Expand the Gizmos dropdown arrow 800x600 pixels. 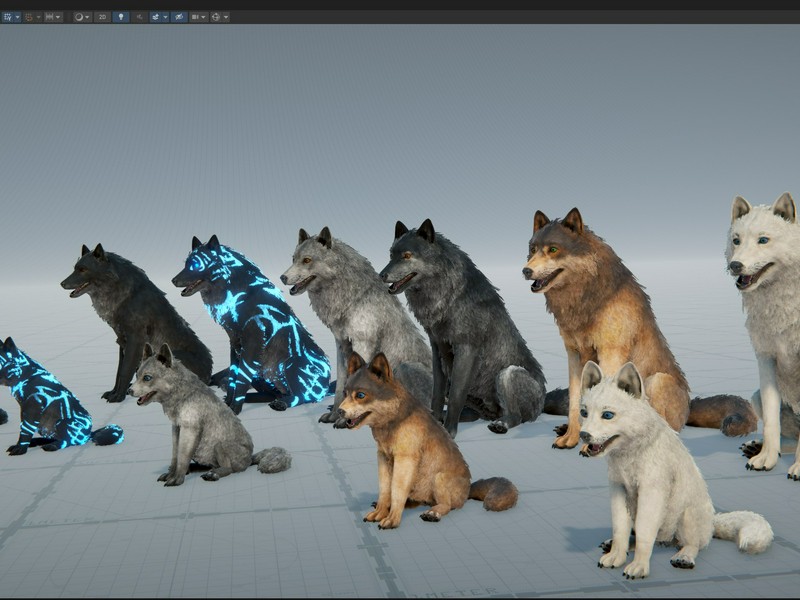226,17
